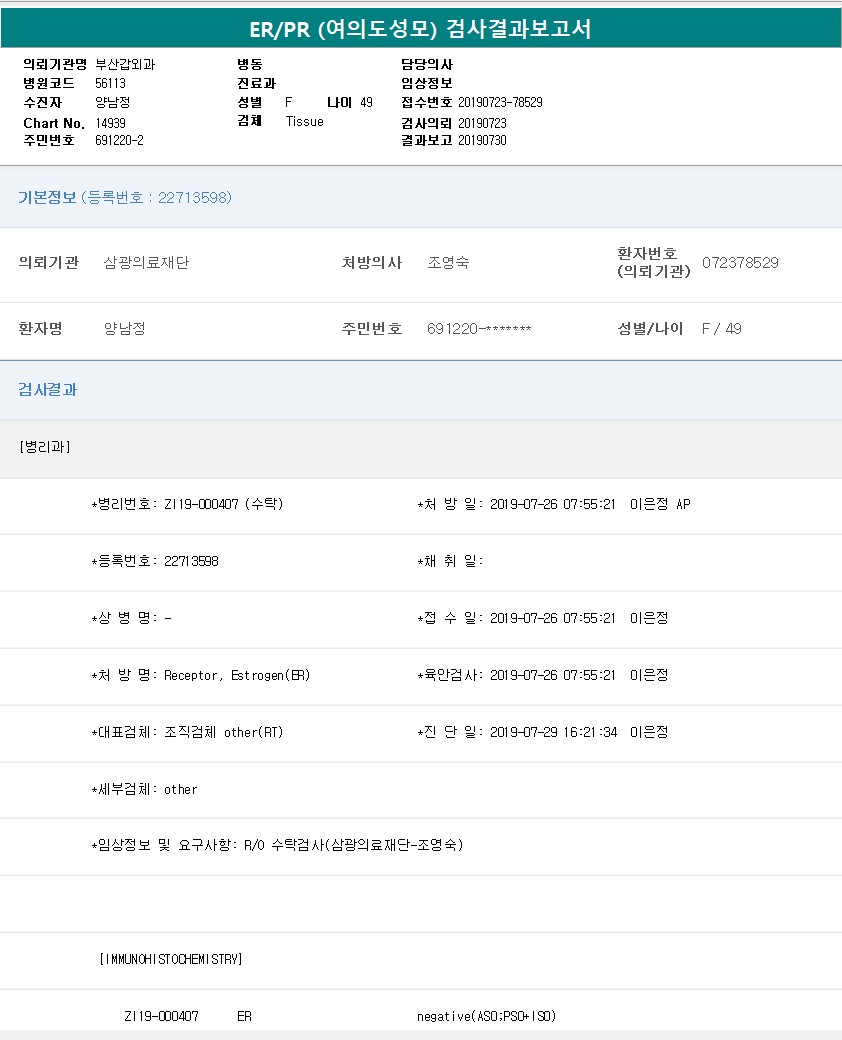Screen dimensions: 842x1040
Task: Click the 접수번호 value 20190723-78529
Action: click(500, 103)
